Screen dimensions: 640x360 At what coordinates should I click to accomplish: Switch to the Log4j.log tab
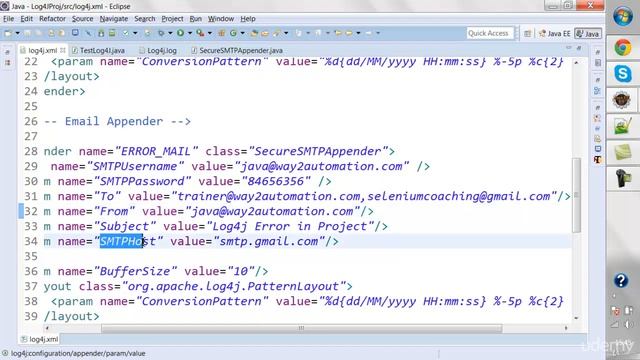pos(158,51)
